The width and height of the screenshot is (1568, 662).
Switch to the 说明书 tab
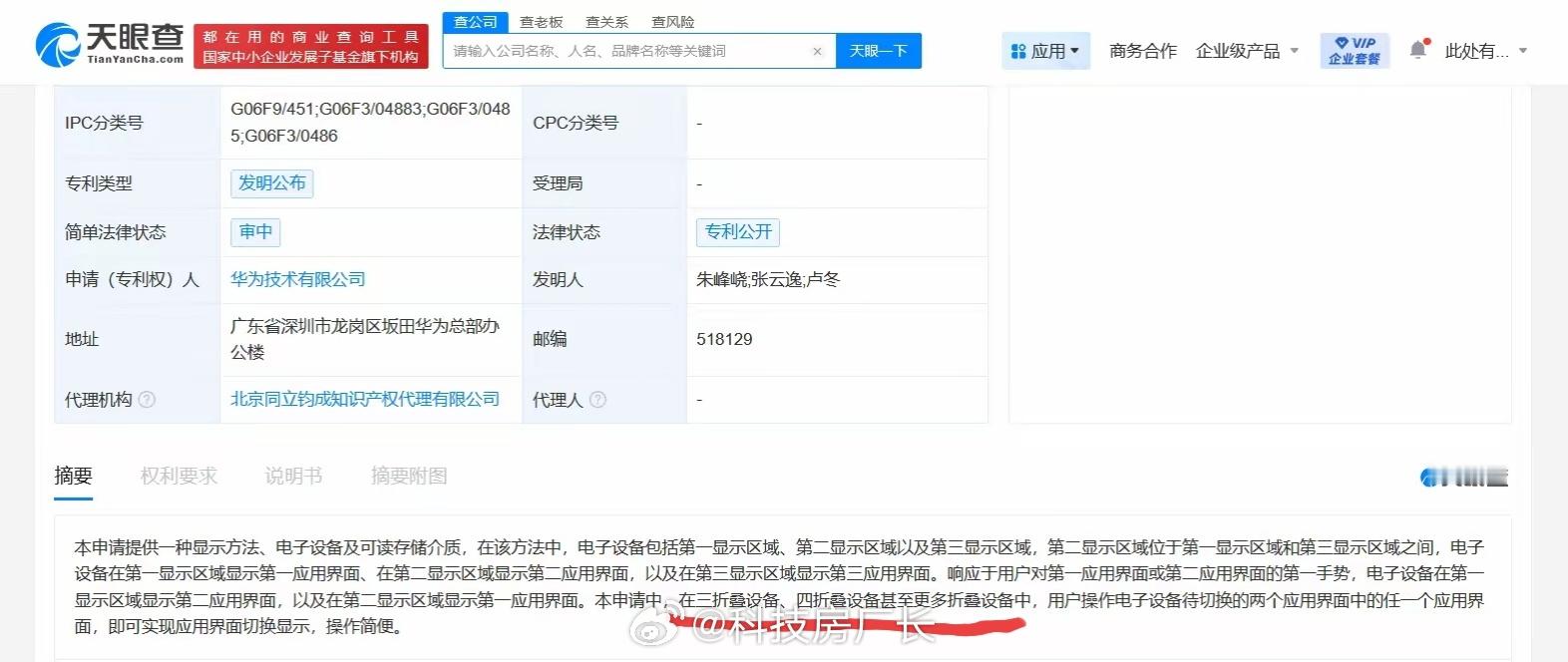coord(293,477)
